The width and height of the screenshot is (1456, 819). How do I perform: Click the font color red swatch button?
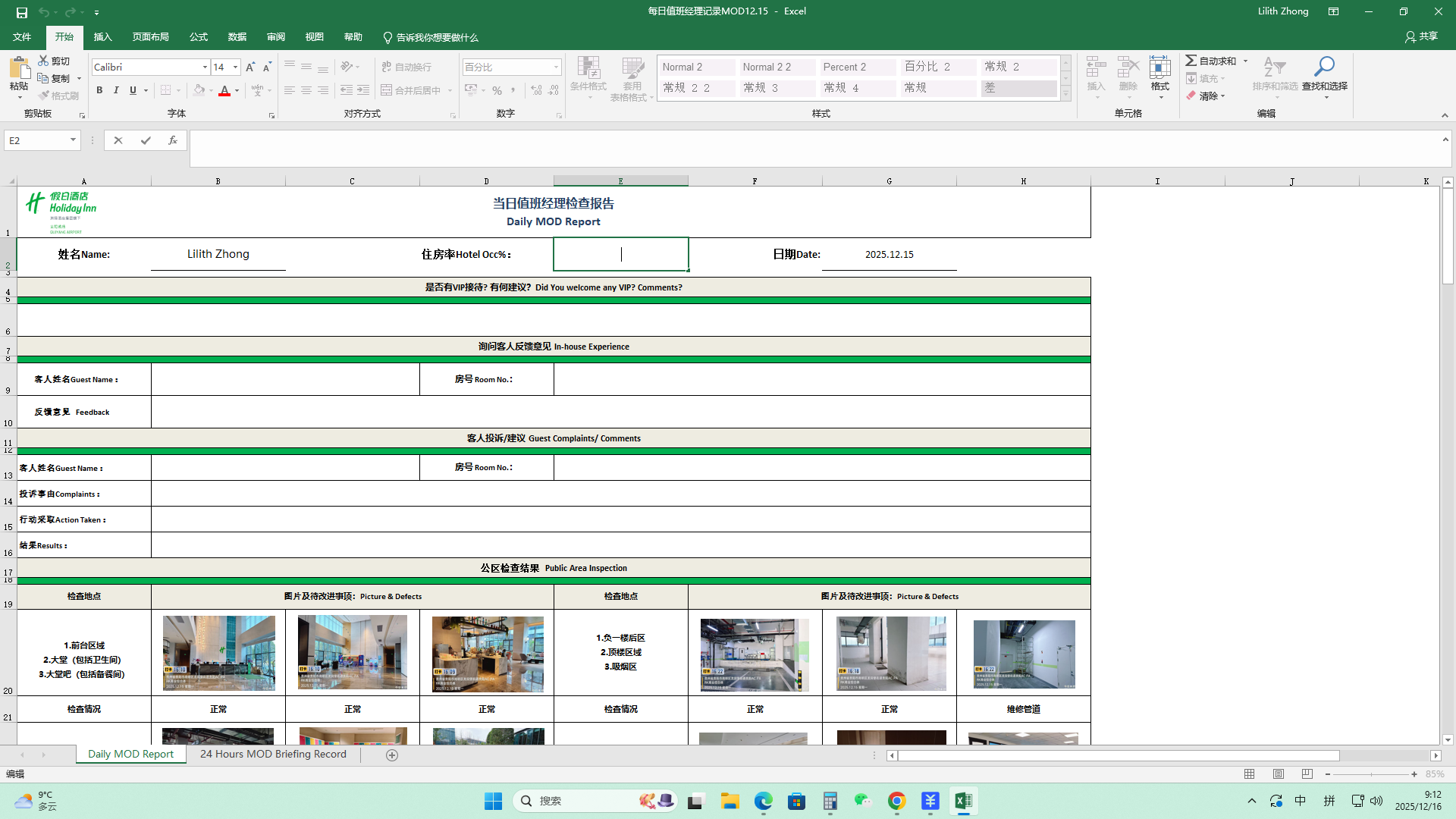pyautogui.click(x=224, y=90)
